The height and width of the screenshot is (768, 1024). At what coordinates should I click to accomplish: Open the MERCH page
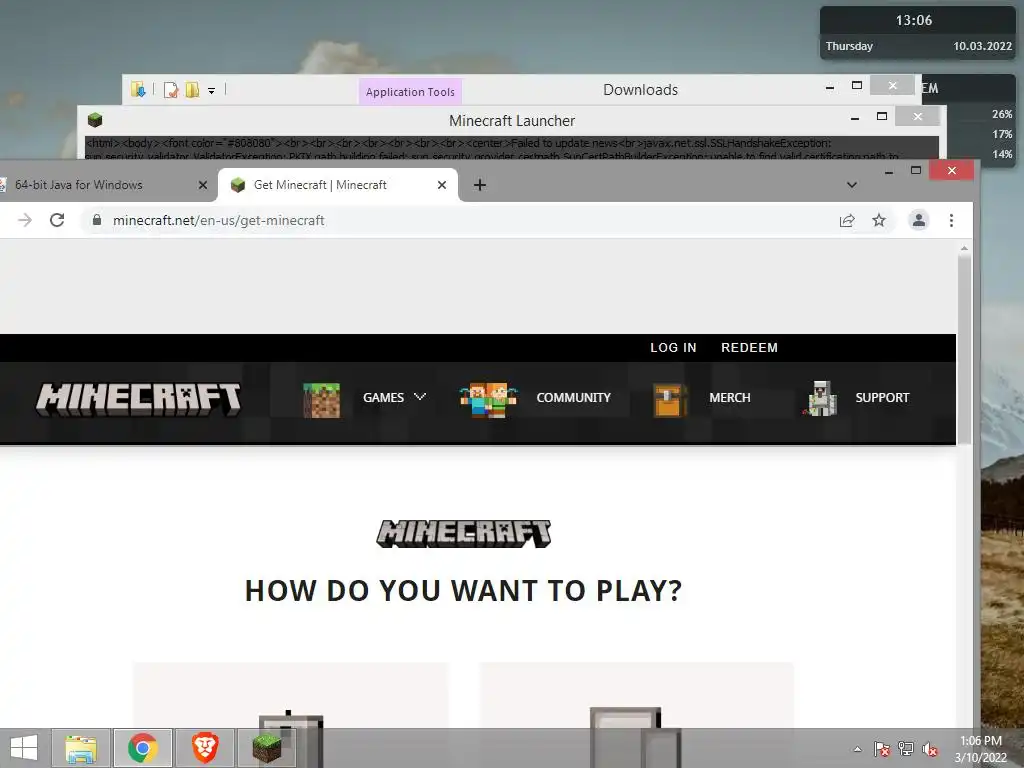729,397
